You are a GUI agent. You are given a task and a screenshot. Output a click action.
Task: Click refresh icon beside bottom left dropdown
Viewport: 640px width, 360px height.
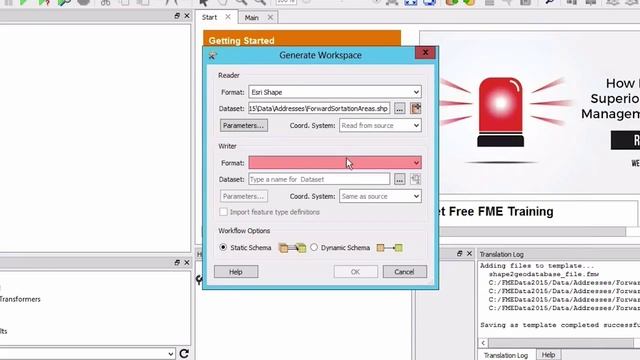[184, 353]
